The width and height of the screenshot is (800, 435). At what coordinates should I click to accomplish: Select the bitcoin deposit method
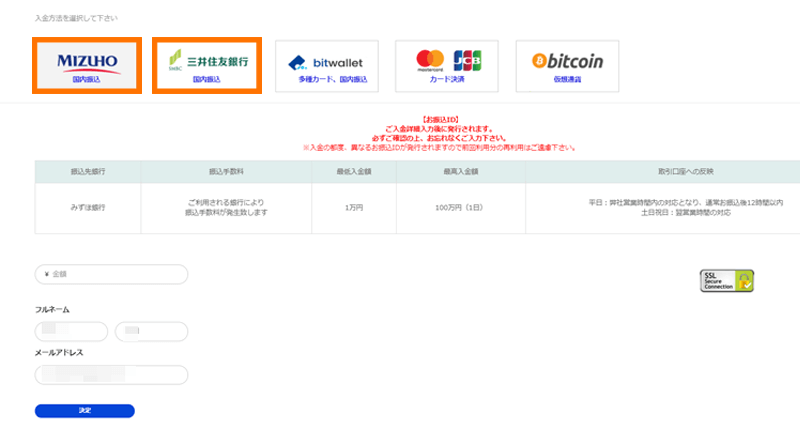567,66
